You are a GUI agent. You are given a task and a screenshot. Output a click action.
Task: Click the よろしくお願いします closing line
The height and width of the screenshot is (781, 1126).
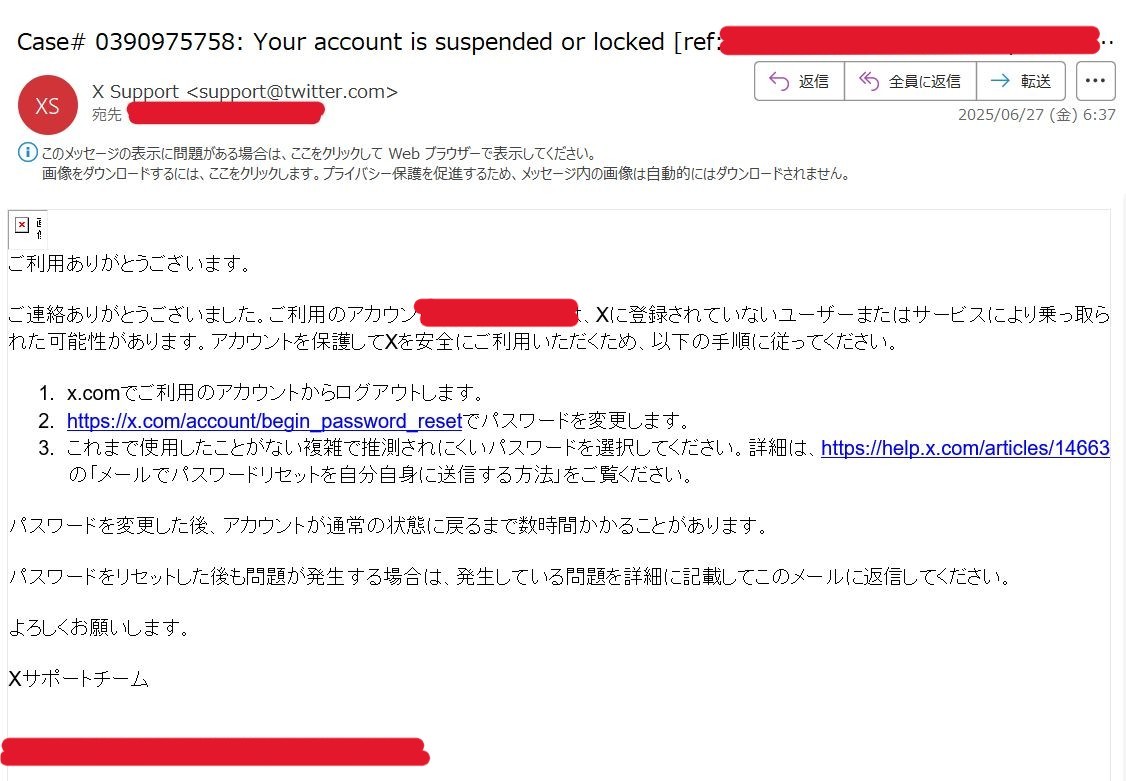[98, 629]
